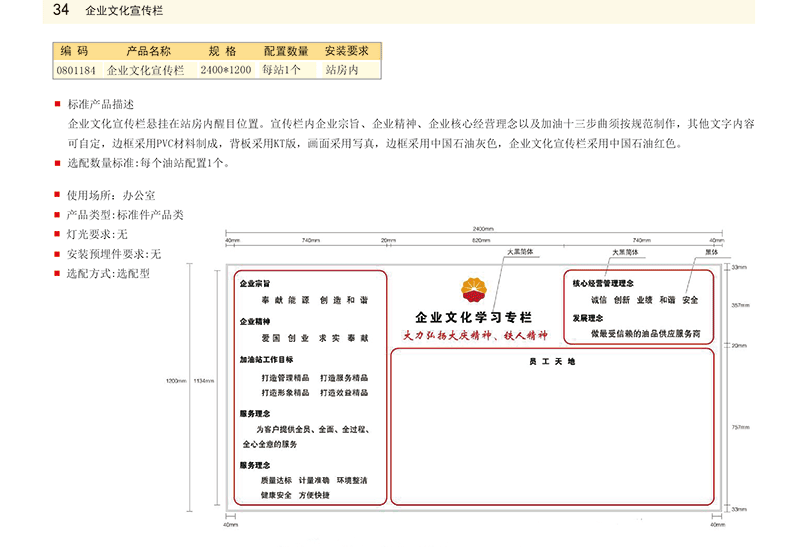Click the text 打造管理精品

285,378
